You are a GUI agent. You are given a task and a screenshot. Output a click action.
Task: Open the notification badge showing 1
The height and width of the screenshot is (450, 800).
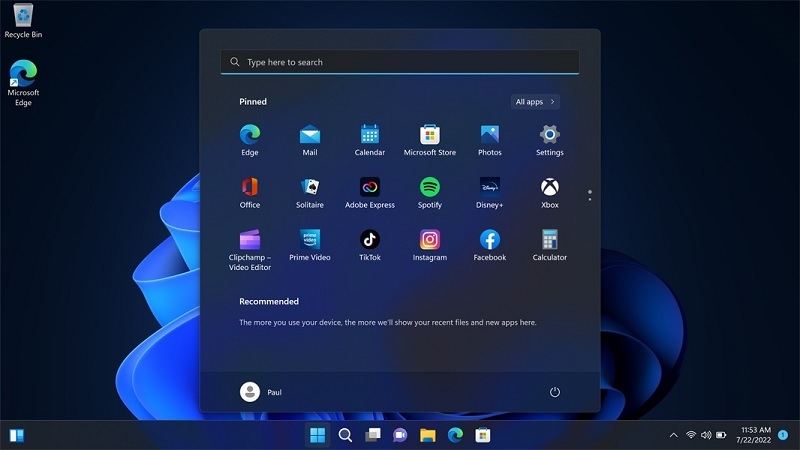(x=783, y=435)
